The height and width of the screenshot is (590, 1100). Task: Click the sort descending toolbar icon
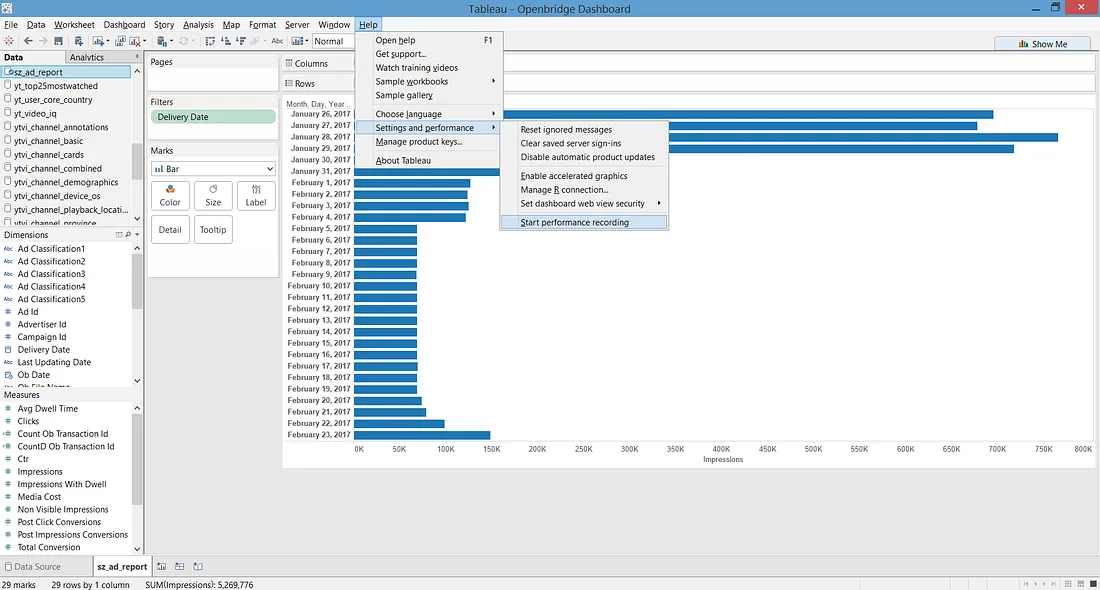pyautogui.click(x=240, y=41)
